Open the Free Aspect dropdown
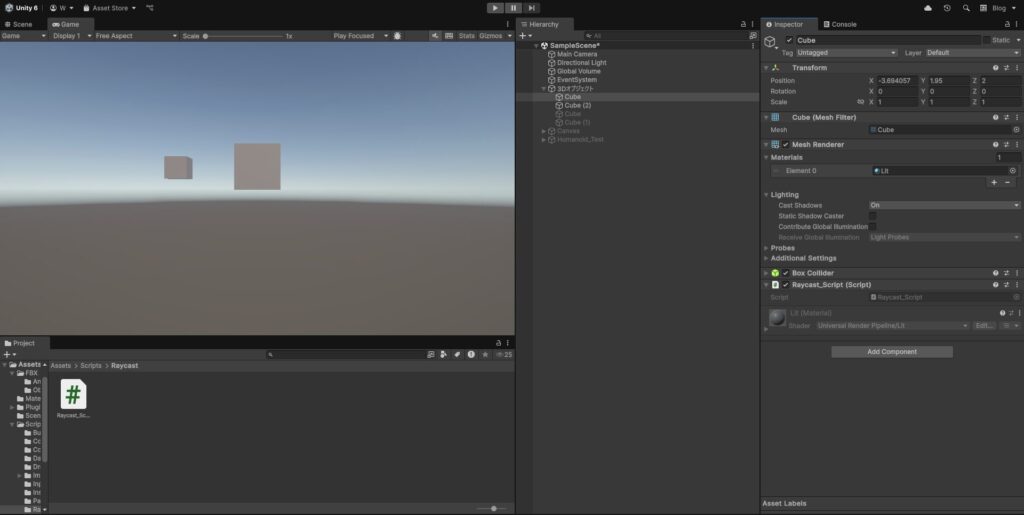This screenshot has height=515, width=1024. click(130, 36)
